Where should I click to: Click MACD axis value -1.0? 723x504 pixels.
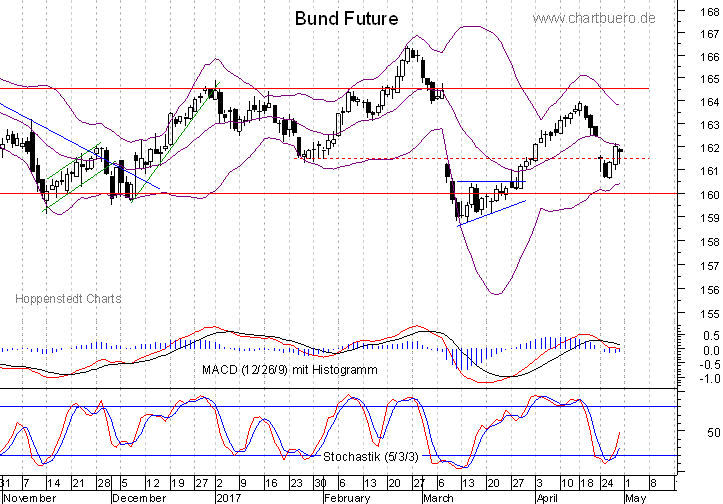pyautogui.click(x=710, y=379)
